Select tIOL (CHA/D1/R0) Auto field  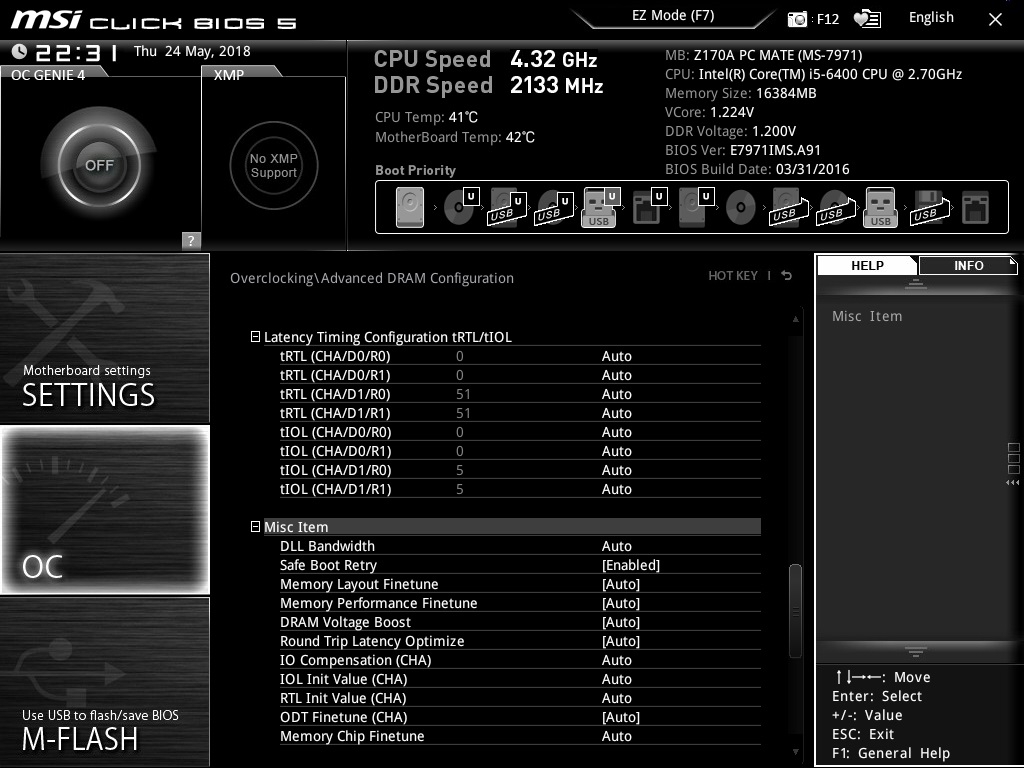616,470
